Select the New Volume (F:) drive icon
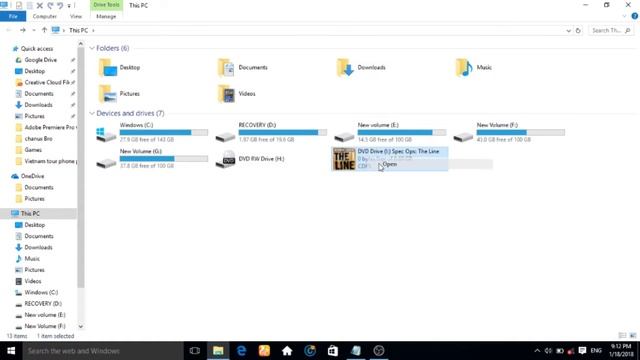 [463, 136]
